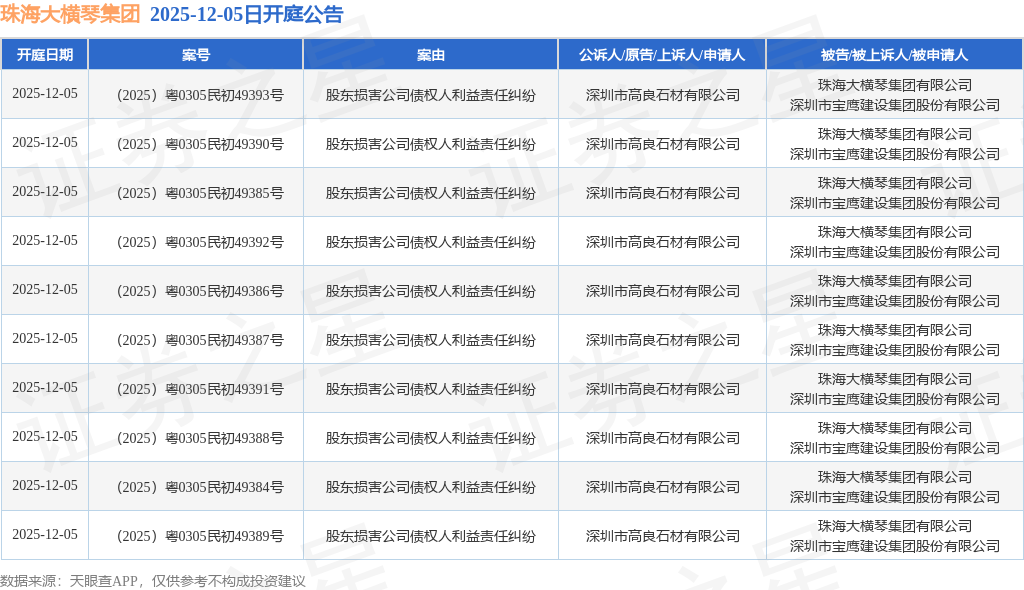
Task: Select case number 粤0305民初49386号
Action: point(200,291)
